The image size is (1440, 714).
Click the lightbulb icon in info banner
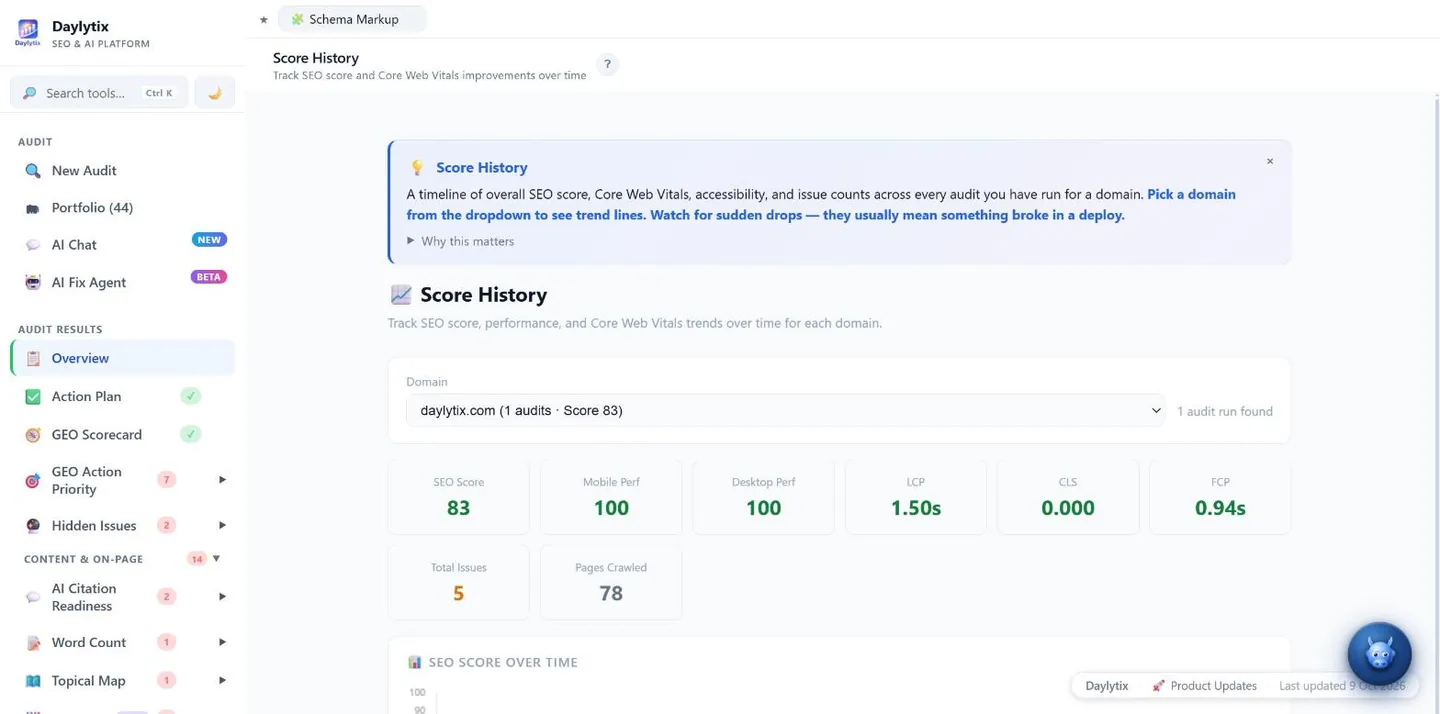pyautogui.click(x=417, y=168)
